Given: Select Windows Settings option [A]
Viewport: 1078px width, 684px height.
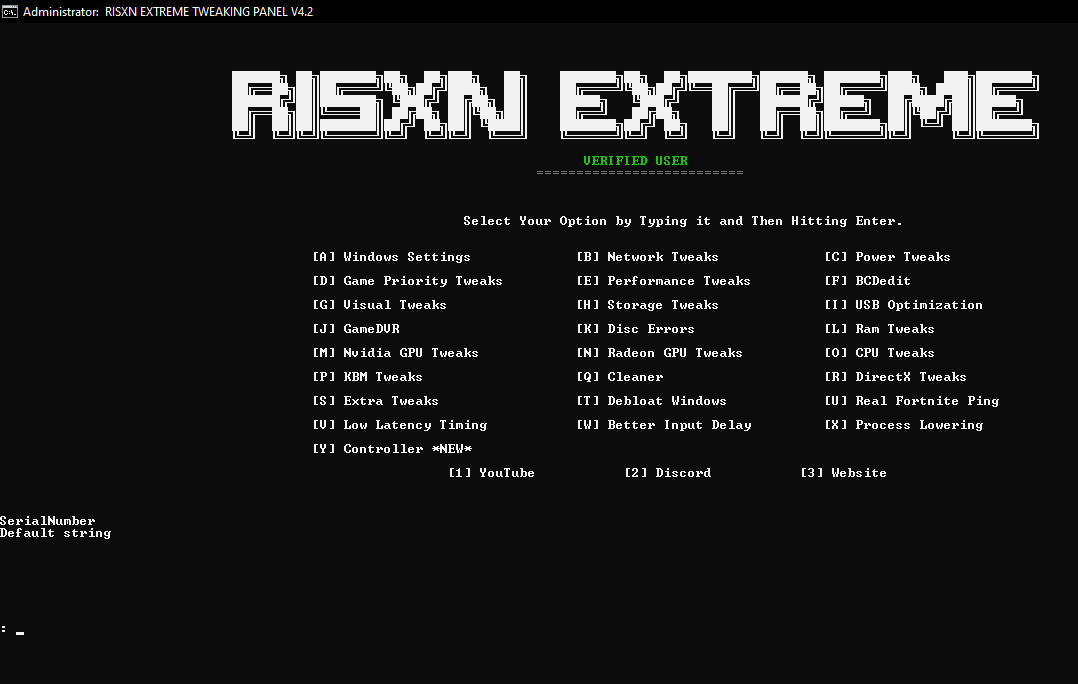Looking at the screenshot, I should pyautogui.click(x=391, y=256).
